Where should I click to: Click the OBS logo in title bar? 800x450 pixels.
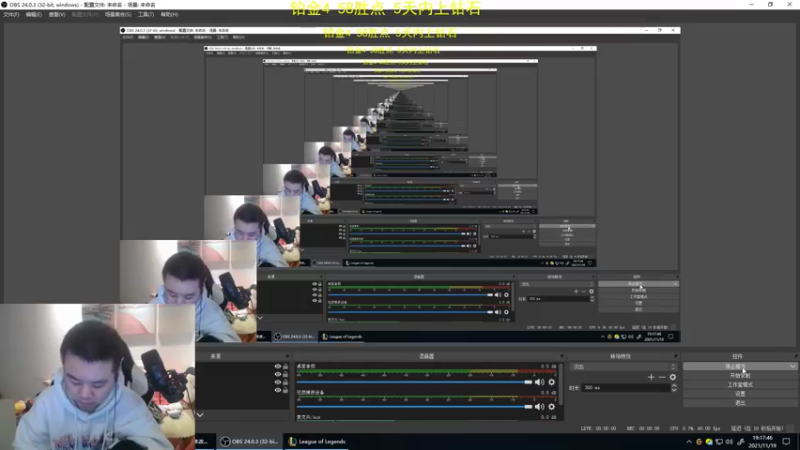click(4, 4)
